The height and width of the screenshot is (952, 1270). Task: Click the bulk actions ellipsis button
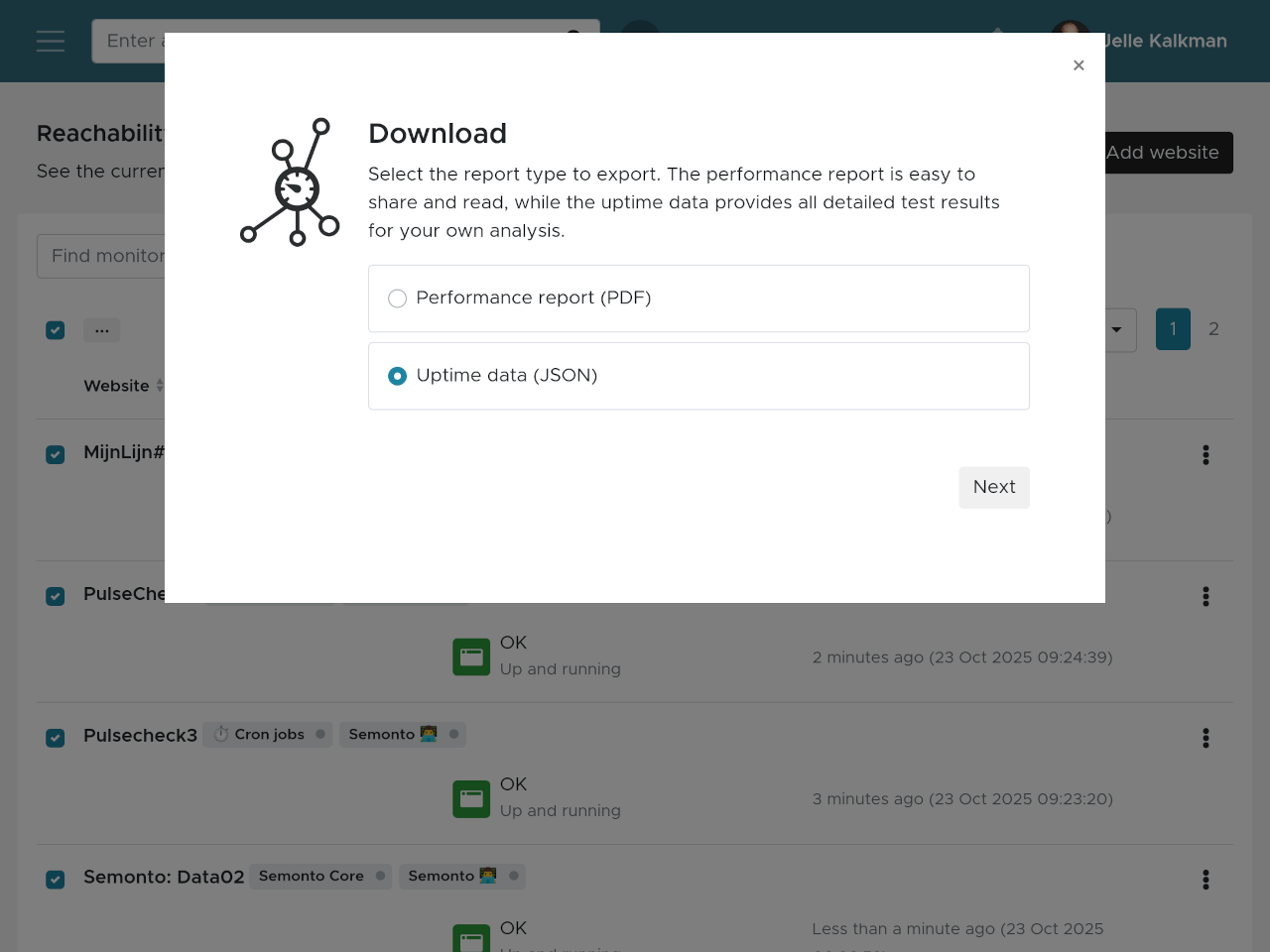pyautogui.click(x=102, y=330)
